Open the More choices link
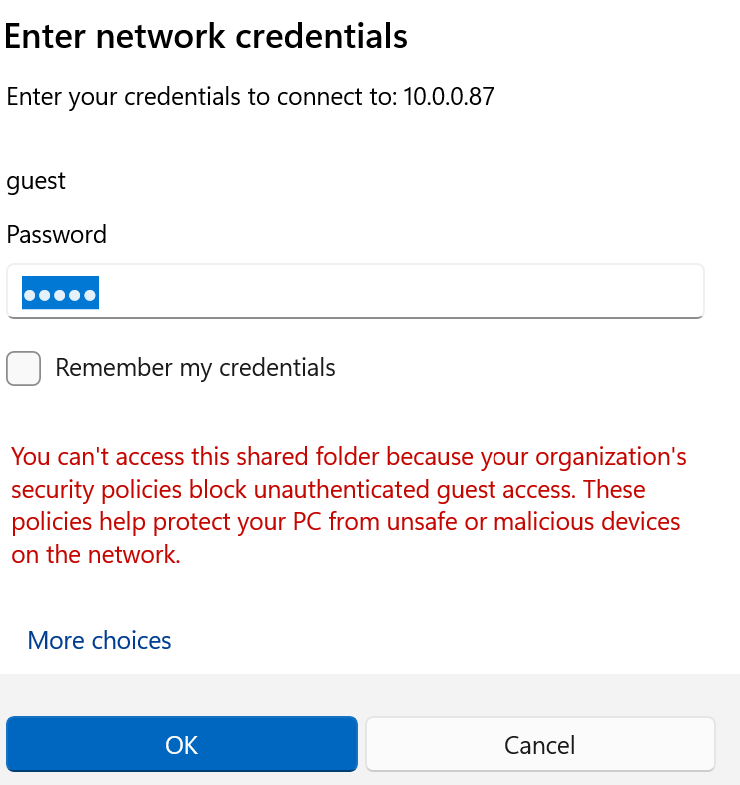The image size is (740, 785). (x=99, y=640)
